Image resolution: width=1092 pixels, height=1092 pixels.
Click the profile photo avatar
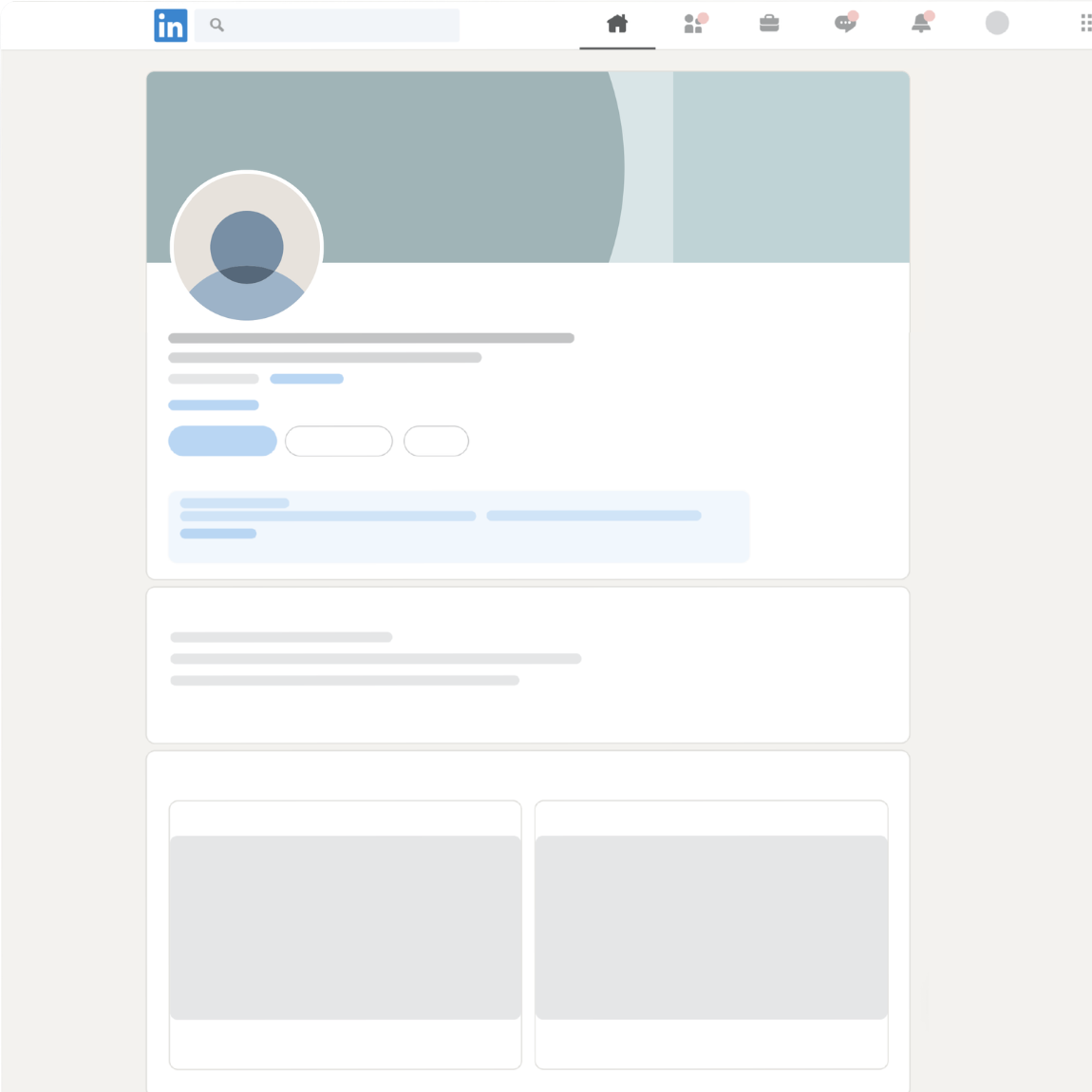click(x=247, y=246)
